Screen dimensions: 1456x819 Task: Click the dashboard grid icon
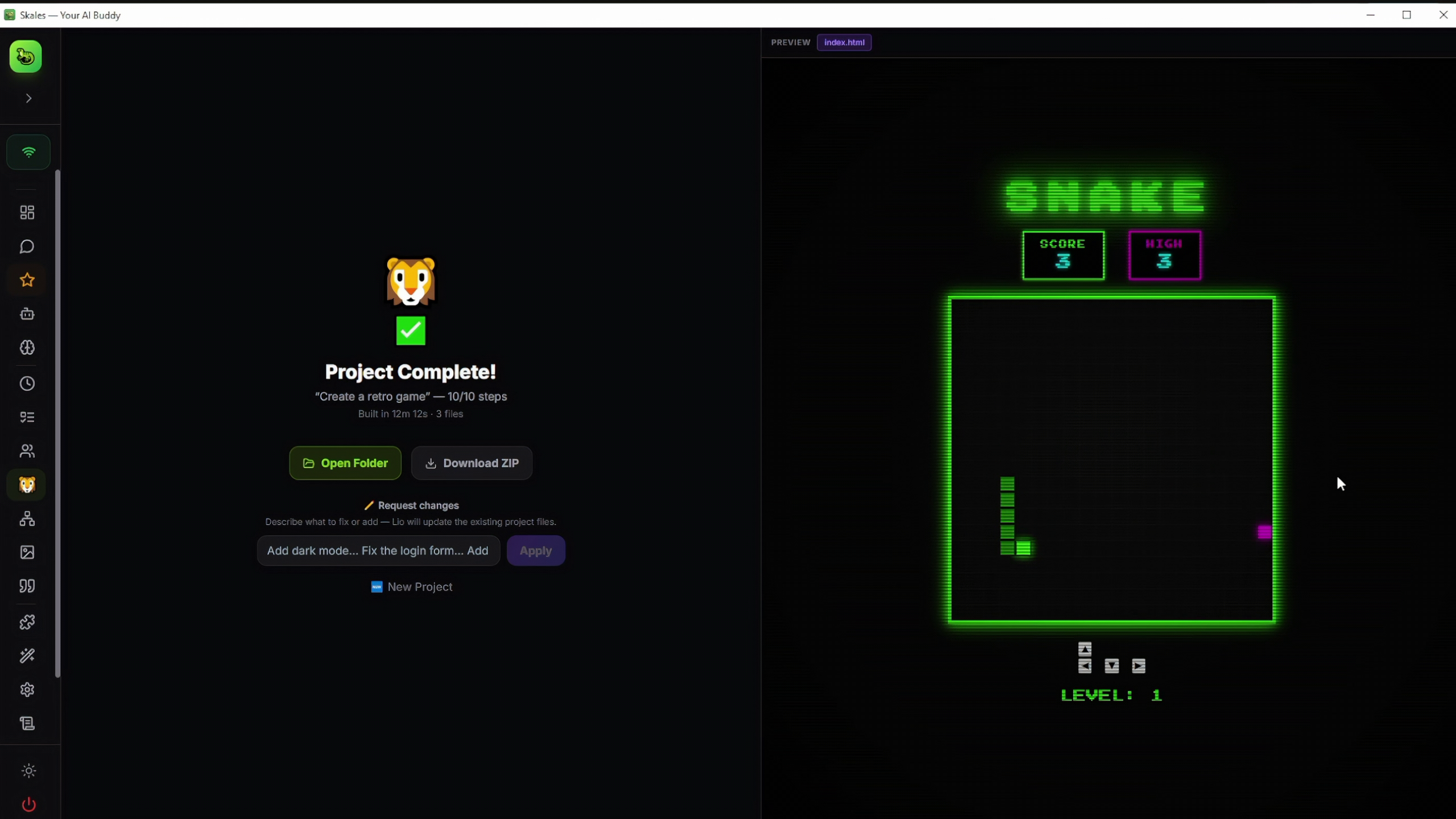[x=27, y=212]
